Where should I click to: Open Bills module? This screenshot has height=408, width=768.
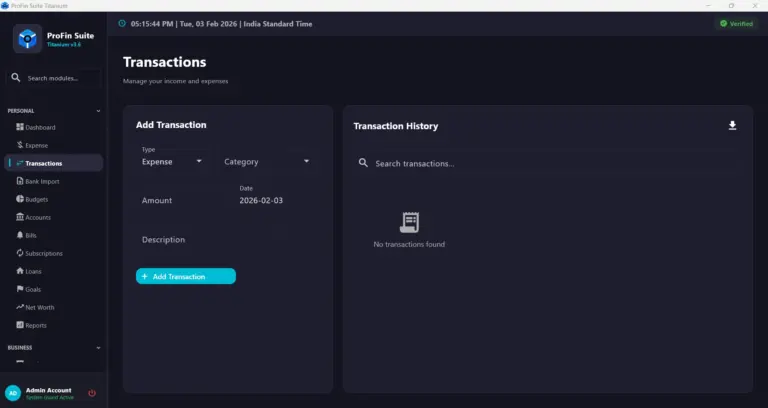(x=53, y=235)
